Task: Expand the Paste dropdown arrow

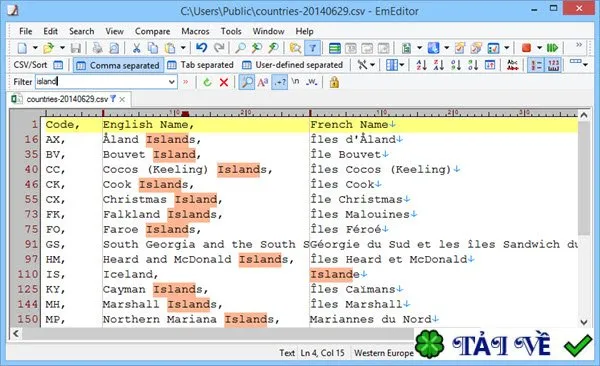Action: tap(183, 48)
